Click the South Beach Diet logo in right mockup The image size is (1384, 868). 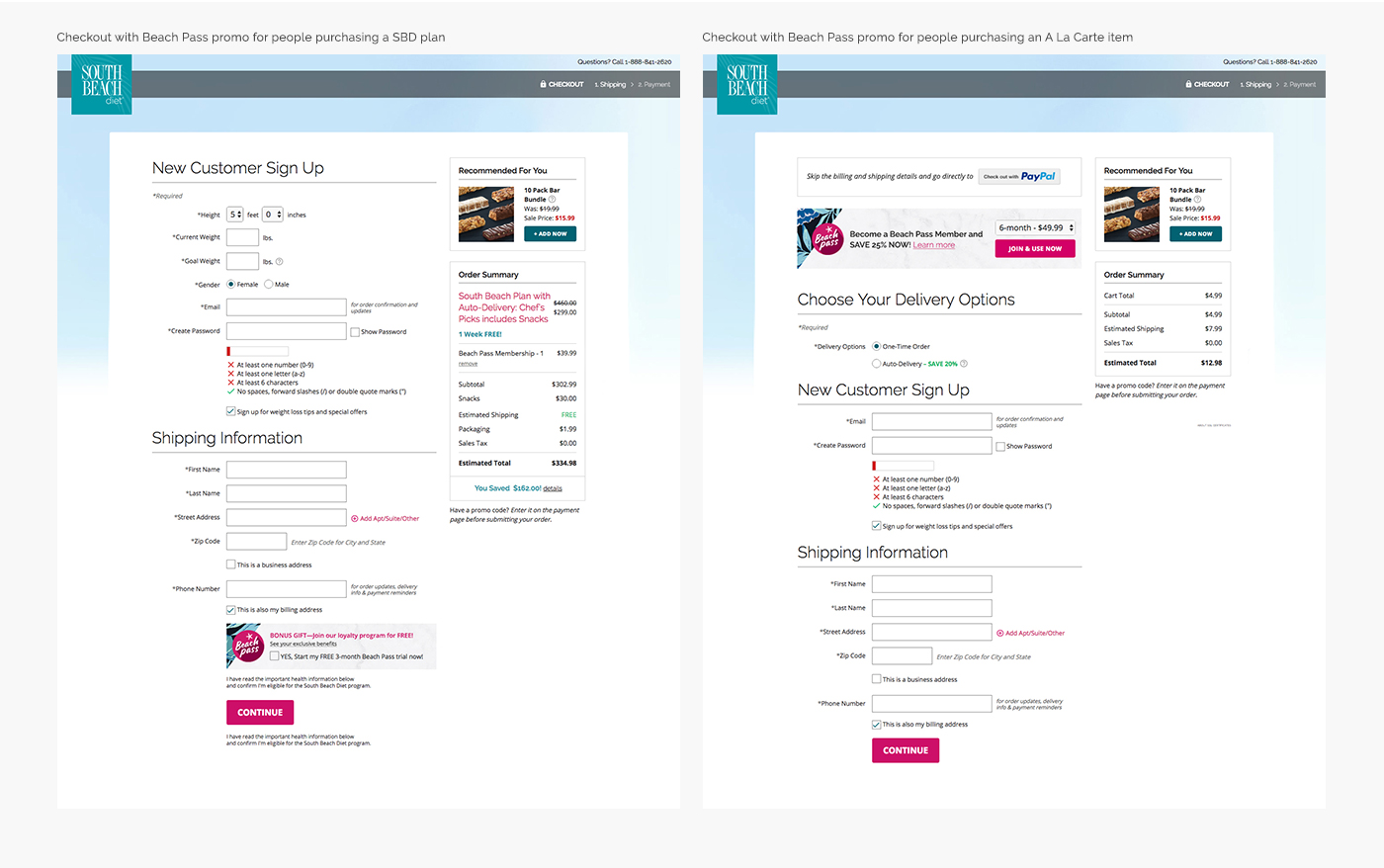pyautogui.click(x=747, y=84)
